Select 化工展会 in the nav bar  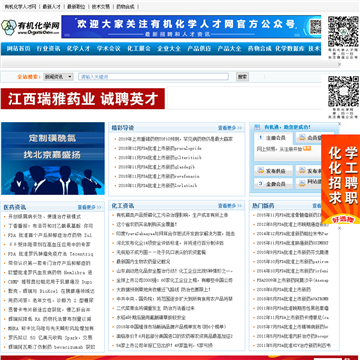tap(139, 49)
